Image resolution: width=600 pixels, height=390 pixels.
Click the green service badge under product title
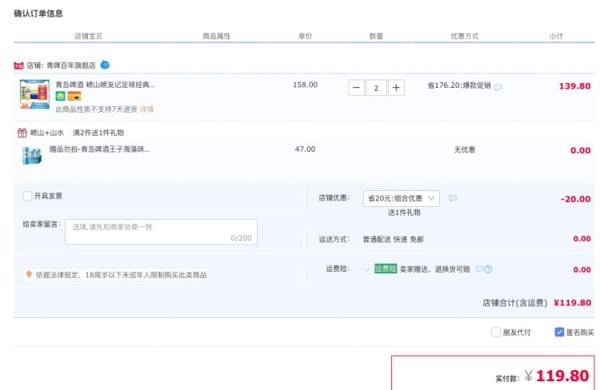(x=60, y=96)
